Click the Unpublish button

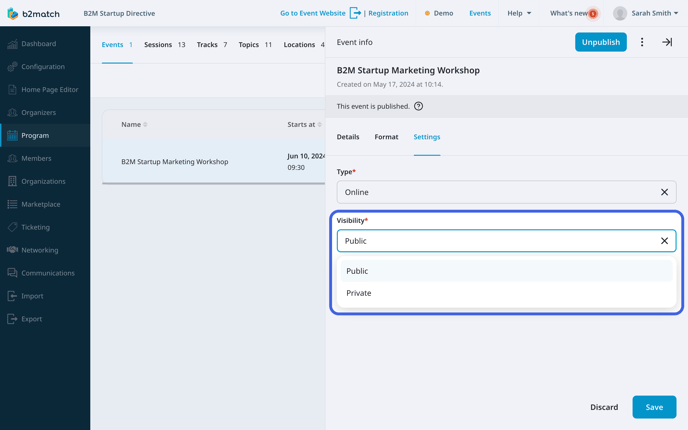pos(601,42)
